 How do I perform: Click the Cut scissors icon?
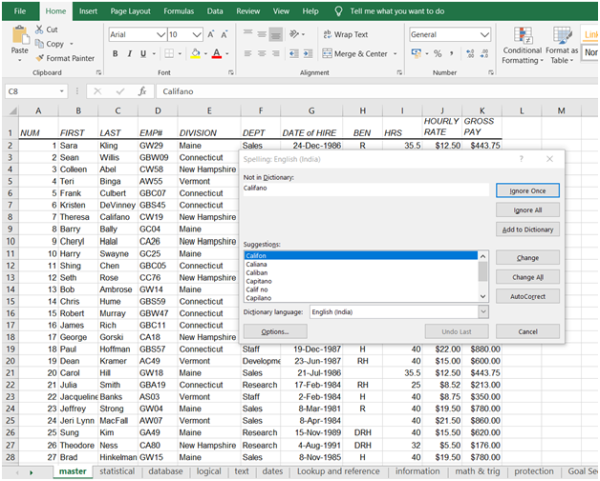(40, 30)
